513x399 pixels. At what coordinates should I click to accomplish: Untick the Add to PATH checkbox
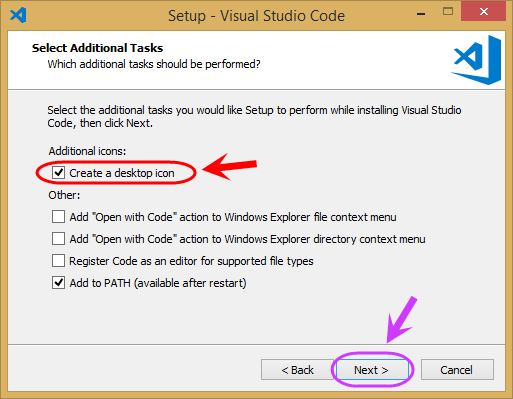pos(58,283)
